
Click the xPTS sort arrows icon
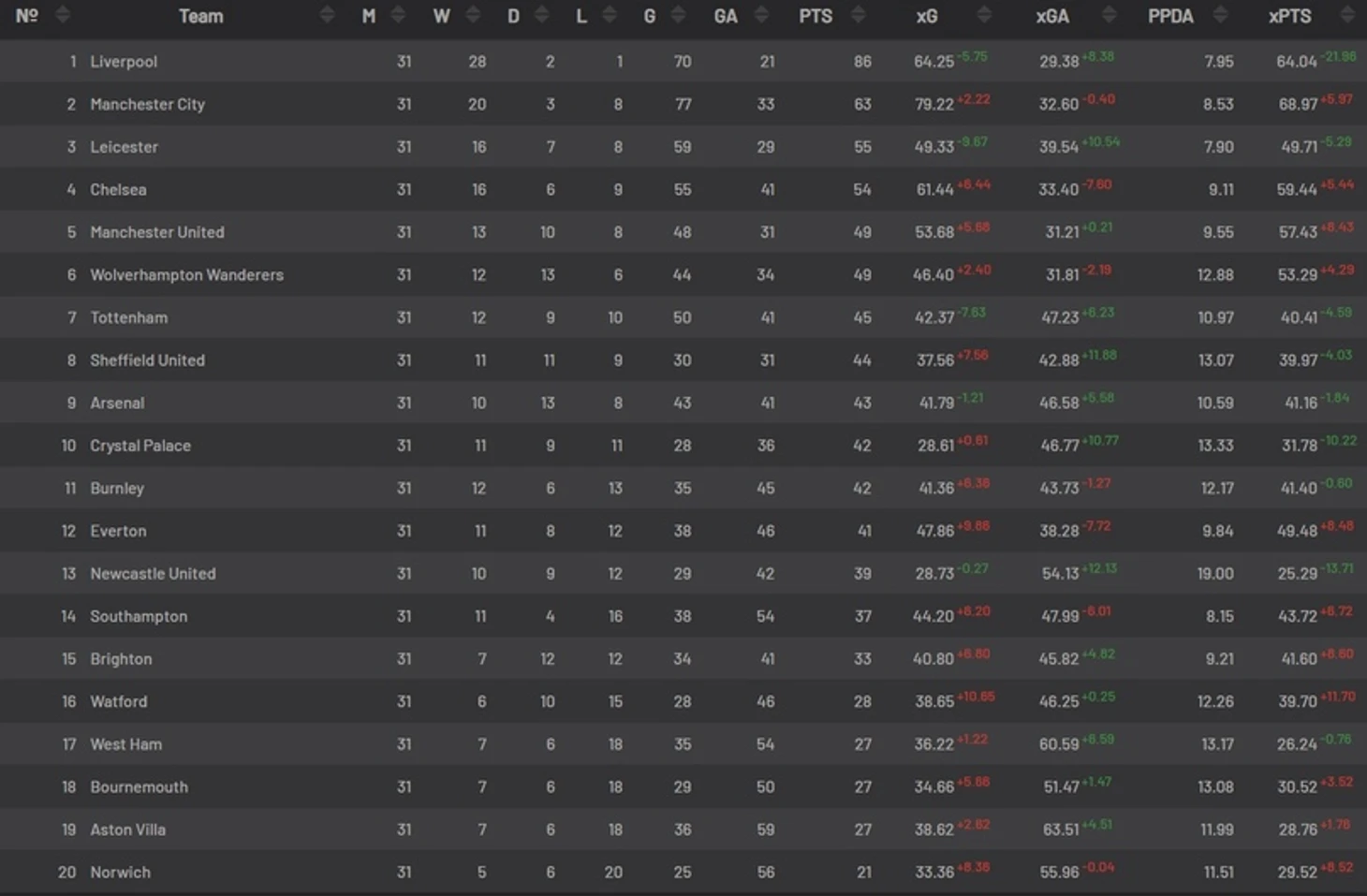1347,15
